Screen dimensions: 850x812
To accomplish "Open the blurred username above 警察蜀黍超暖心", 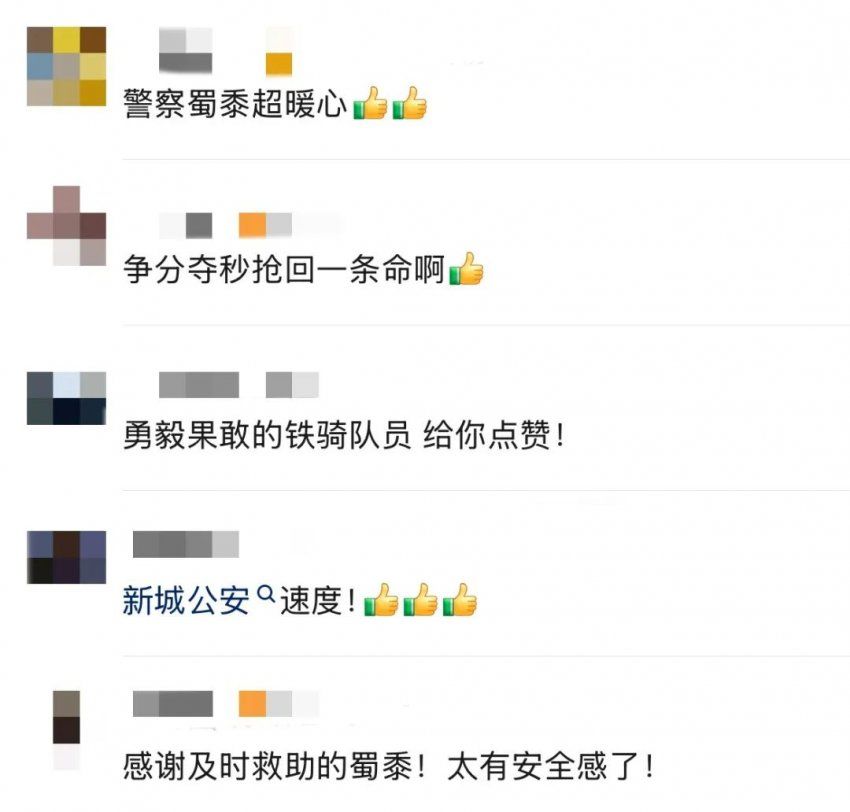I will click(185, 50).
